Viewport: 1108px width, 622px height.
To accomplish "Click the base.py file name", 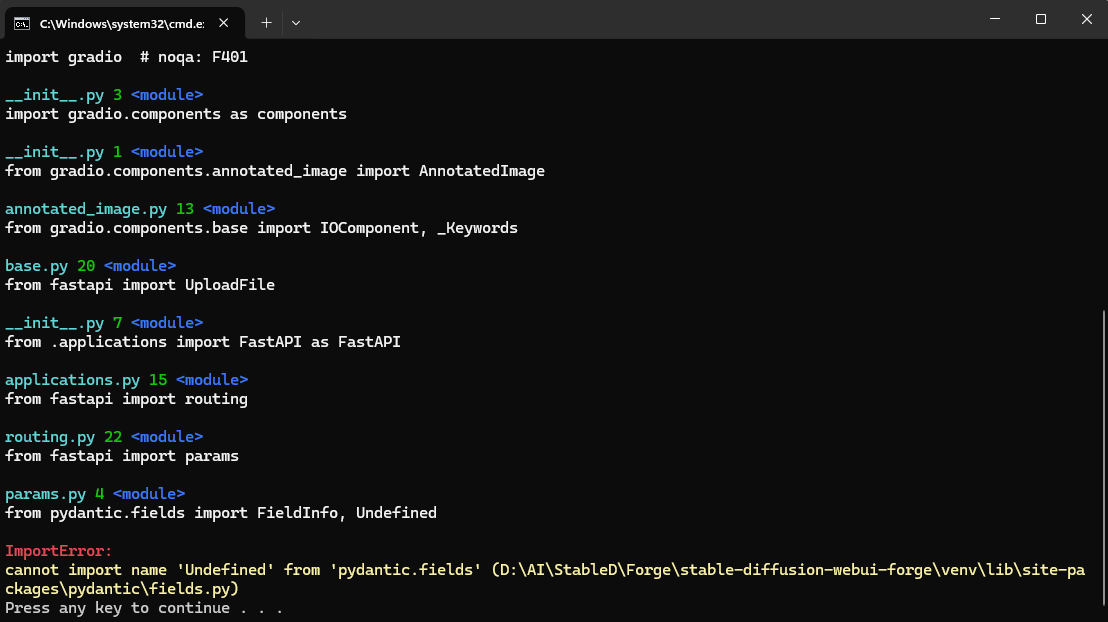I will pyautogui.click(x=36, y=266).
